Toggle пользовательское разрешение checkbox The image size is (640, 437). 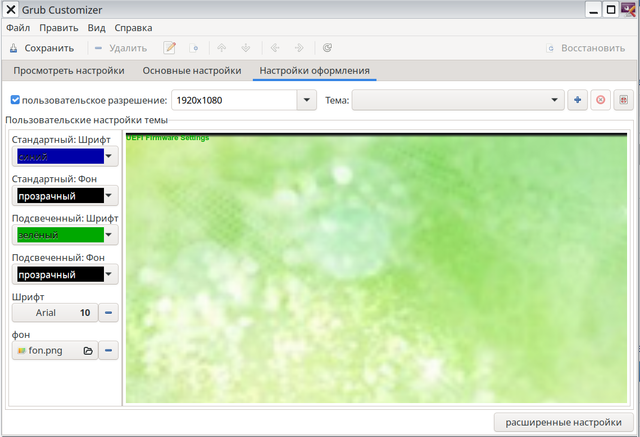click(15, 100)
